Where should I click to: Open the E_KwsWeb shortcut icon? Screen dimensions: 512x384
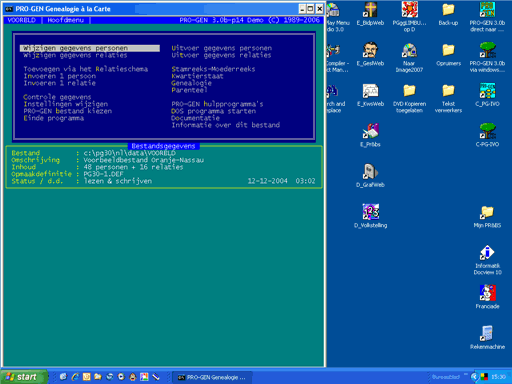tap(370, 95)
